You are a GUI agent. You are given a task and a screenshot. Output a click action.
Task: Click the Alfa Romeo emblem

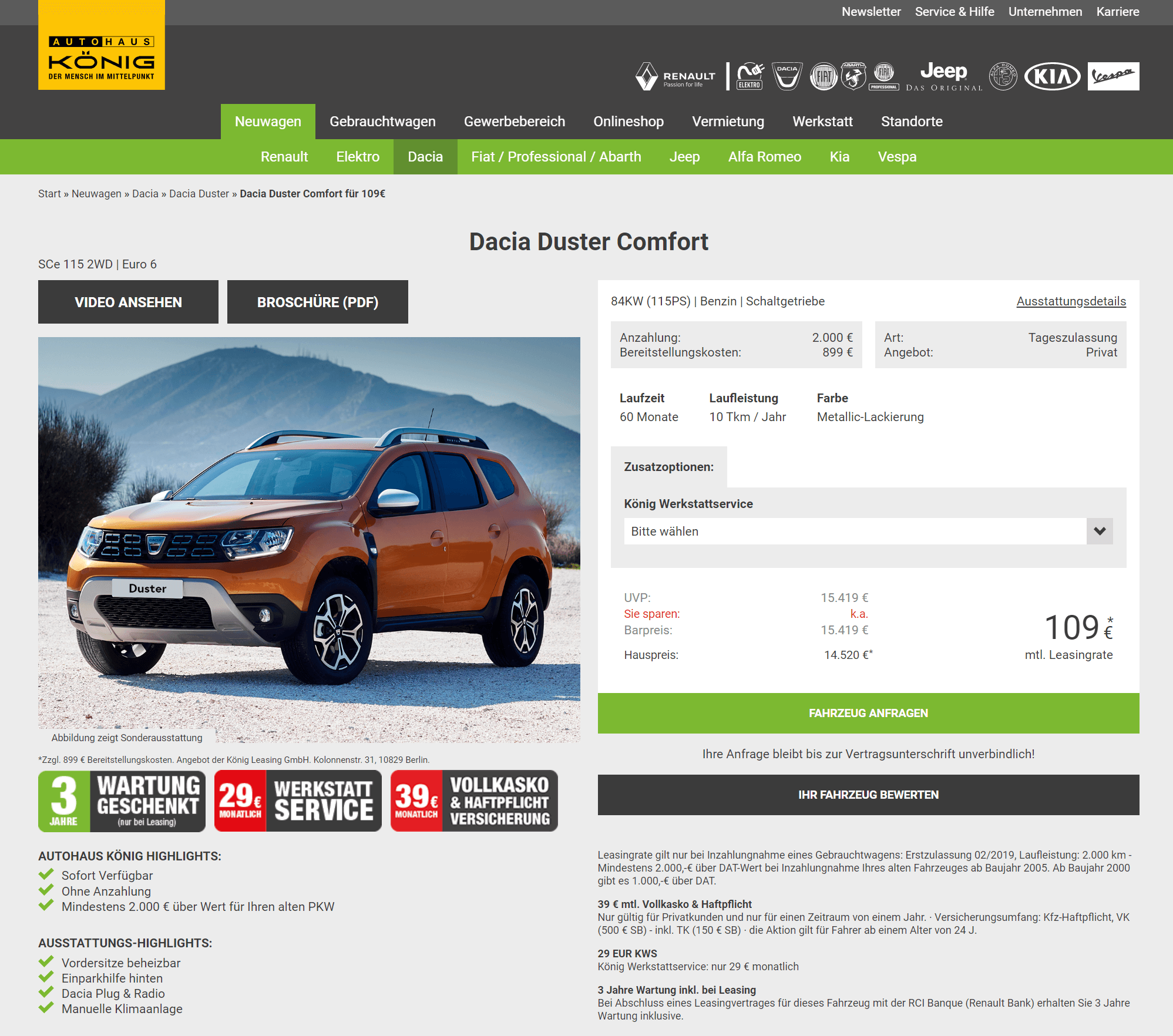[1003, 76]
